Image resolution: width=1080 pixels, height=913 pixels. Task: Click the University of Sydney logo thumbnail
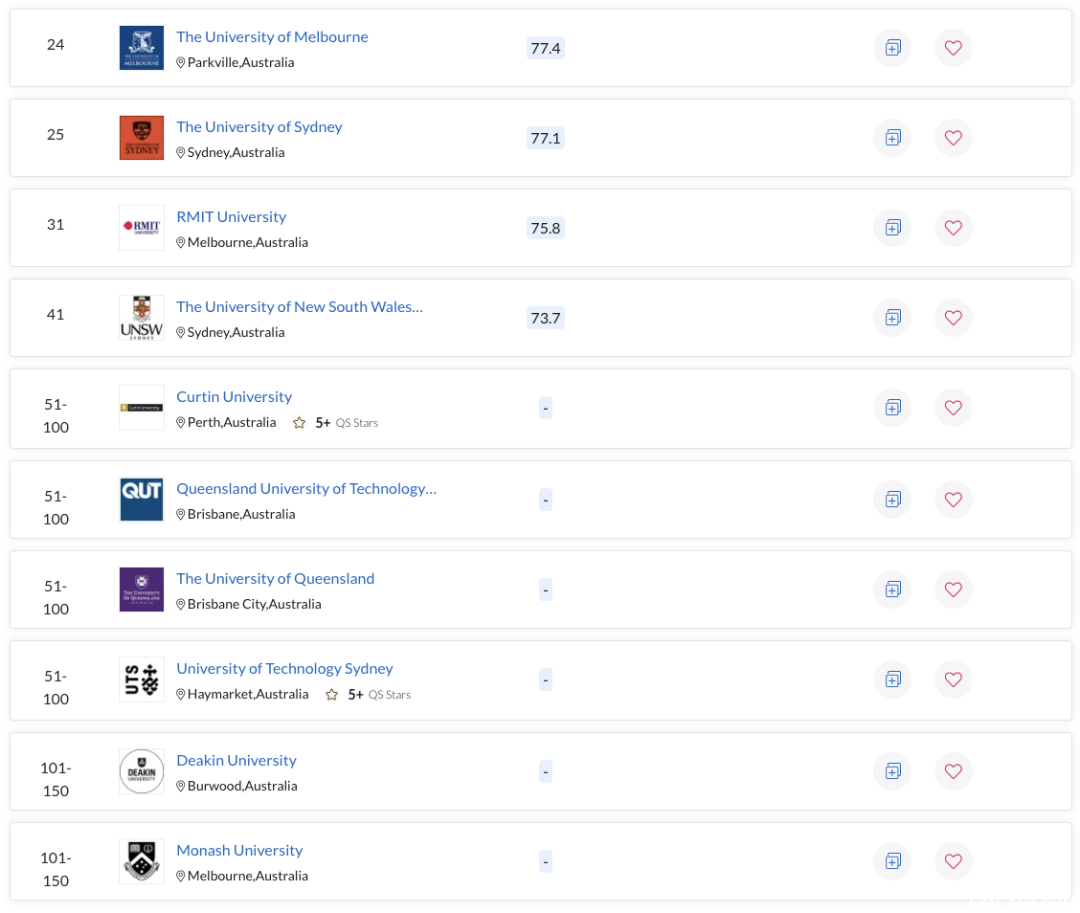coord(142,138)
